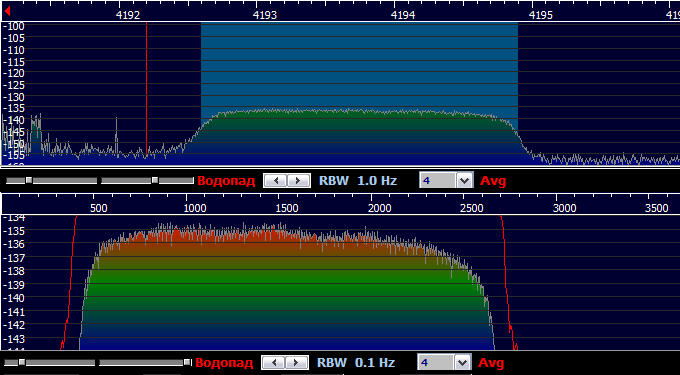Viewport: 680px width, 375px height.
Task: Click the 3000 mark on the audio scale
Action: 564,209
